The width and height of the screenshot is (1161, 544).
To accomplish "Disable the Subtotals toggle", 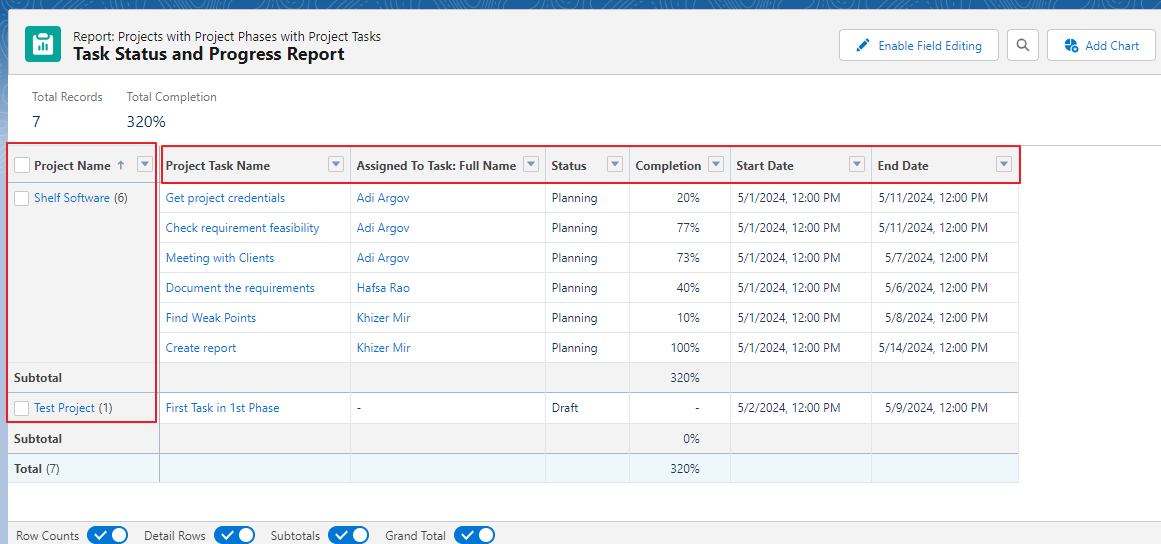I will coord(349,535).
